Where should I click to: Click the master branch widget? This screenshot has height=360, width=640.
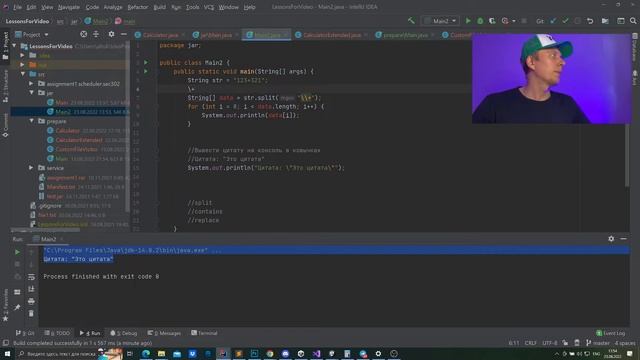(598, 343)
